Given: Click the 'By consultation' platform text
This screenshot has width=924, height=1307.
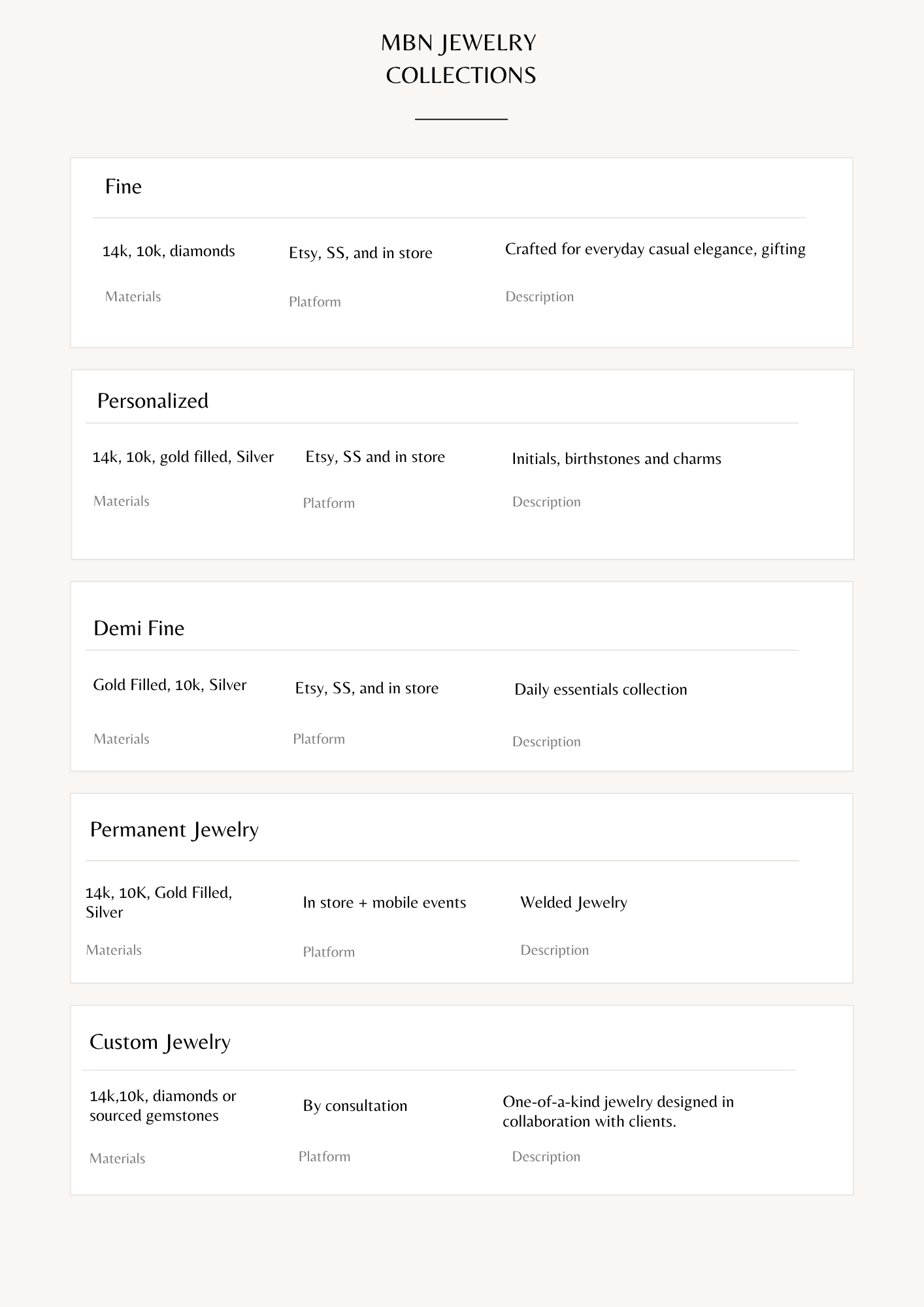Looking at the screenshot, I should pyautogui.click(x=355, y=1106).
